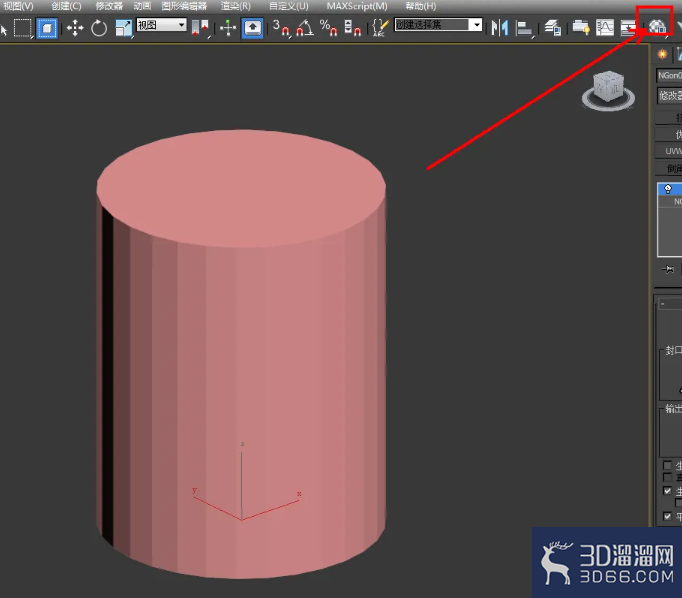682x598 pixels.
Task: Check the first unchecked box below 输出
Action: click(667, 465)
